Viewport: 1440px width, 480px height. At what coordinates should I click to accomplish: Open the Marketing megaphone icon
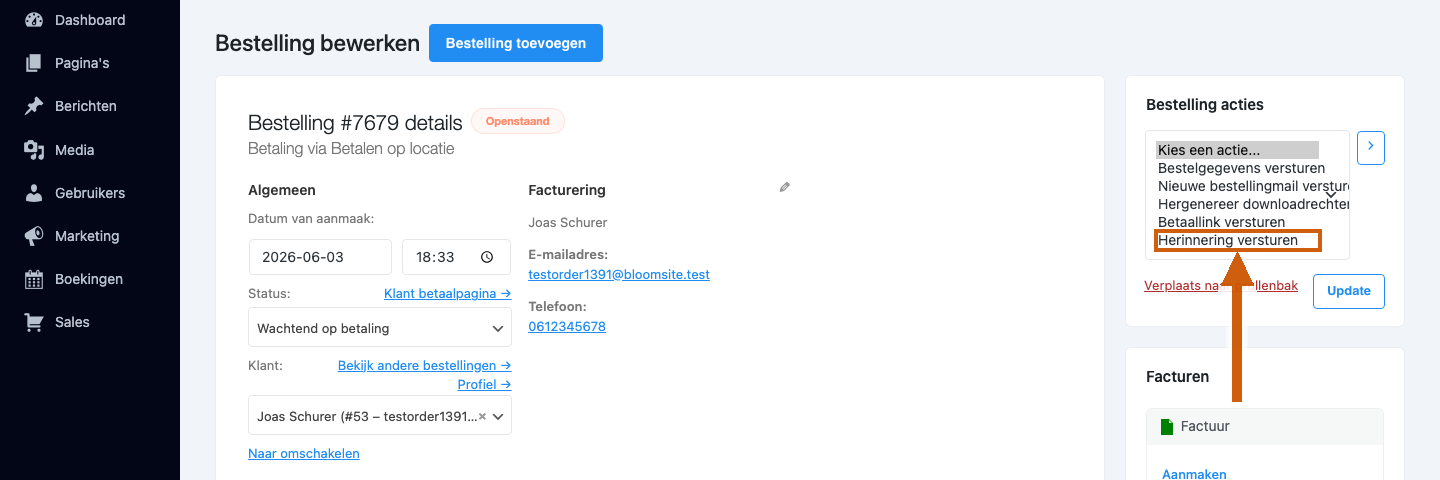click(x=34, y=236)
